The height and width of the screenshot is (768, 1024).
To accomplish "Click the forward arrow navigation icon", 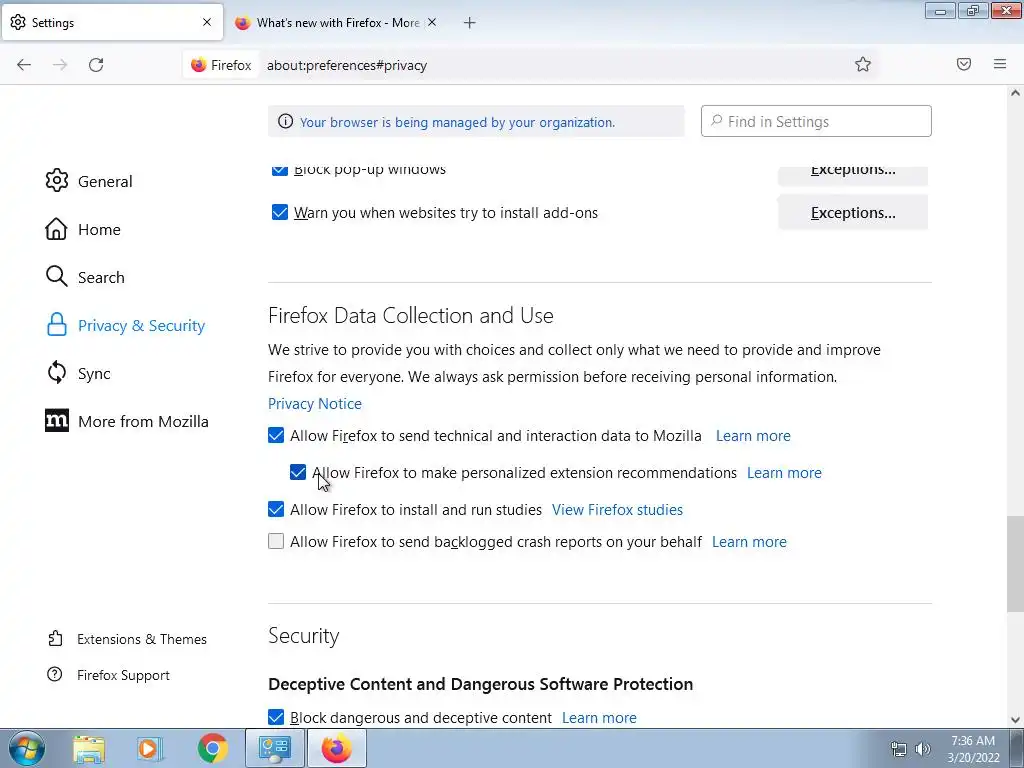I will click(60, 65).
